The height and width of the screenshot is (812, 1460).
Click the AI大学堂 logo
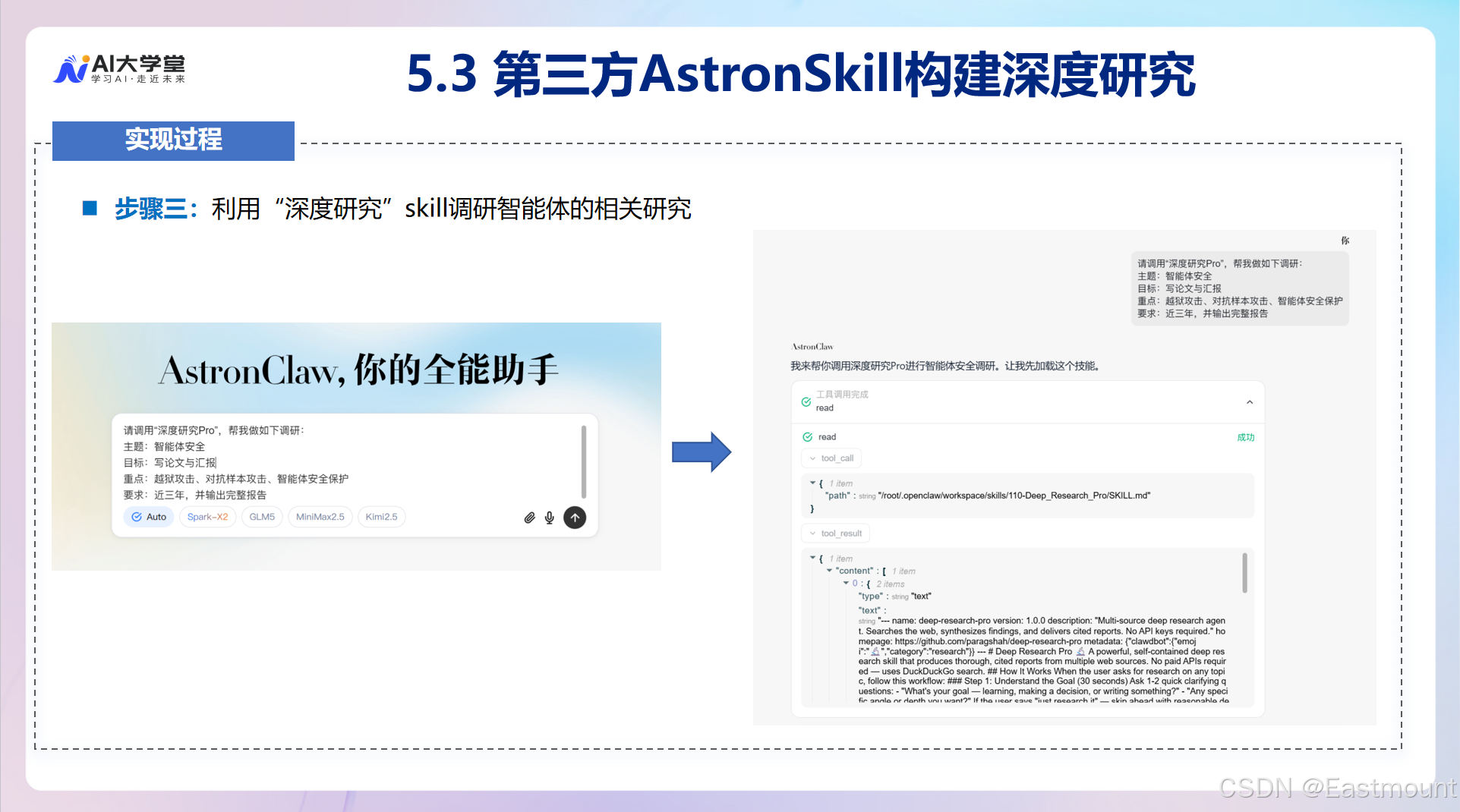pyautogui.click(x=120, y=68)
